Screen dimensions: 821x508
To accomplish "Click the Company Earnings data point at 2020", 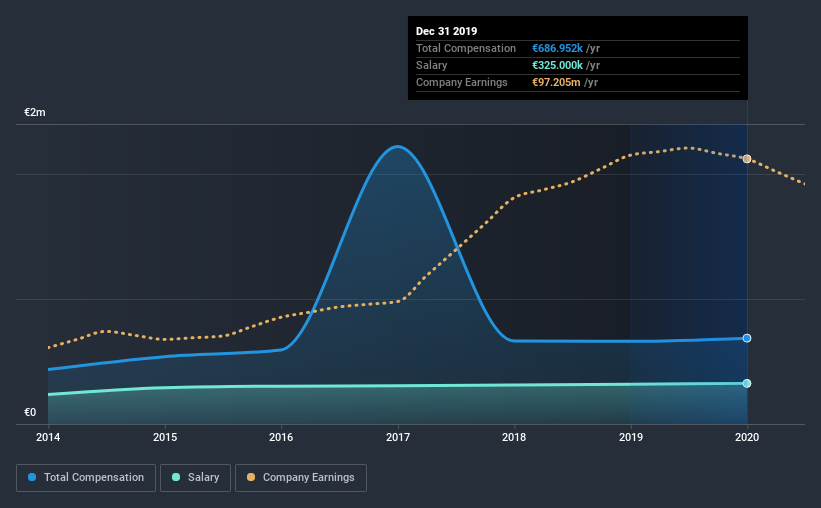I will tap(747, 159).
